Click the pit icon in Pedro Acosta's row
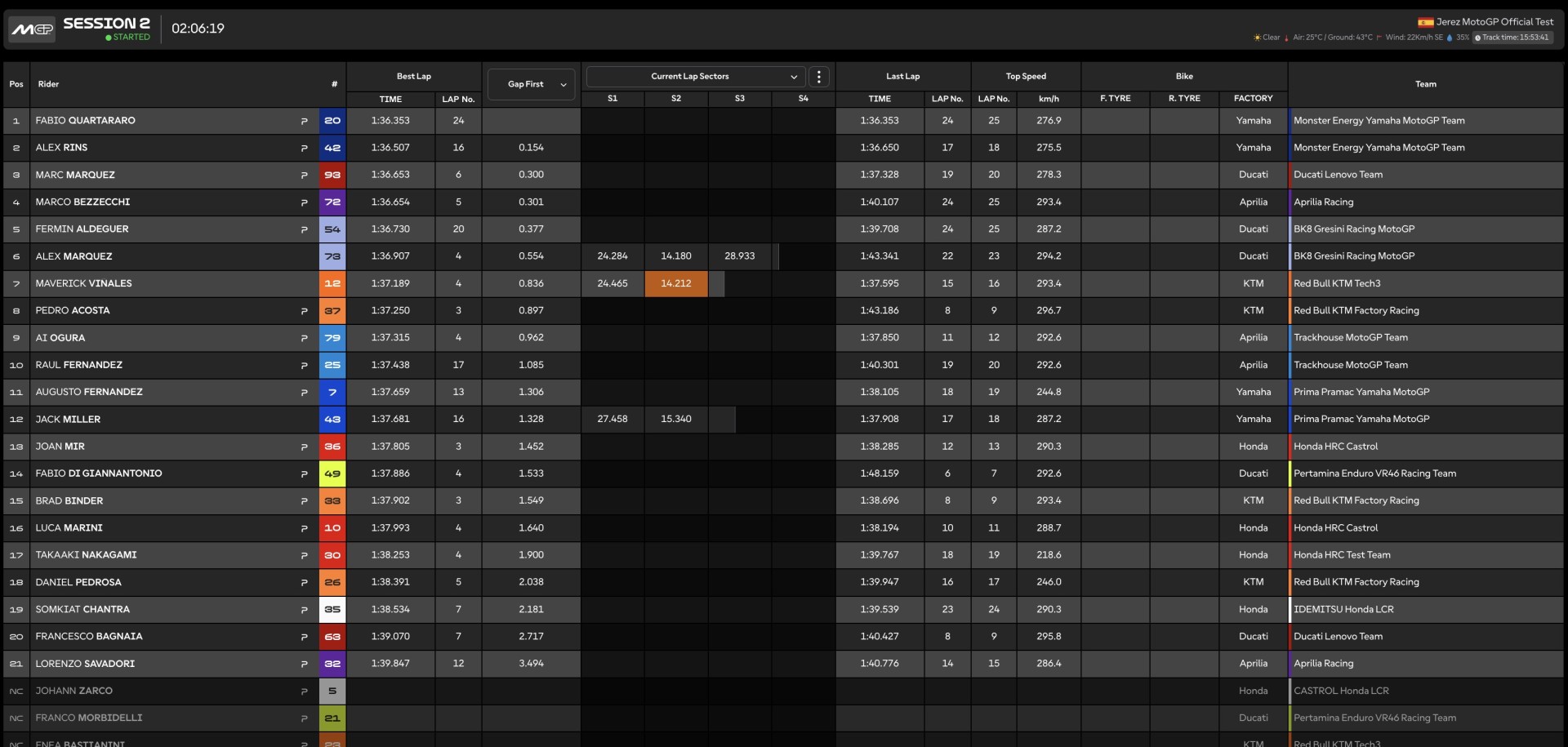Viewport: 1568px width, 747px height. (304, 311)
